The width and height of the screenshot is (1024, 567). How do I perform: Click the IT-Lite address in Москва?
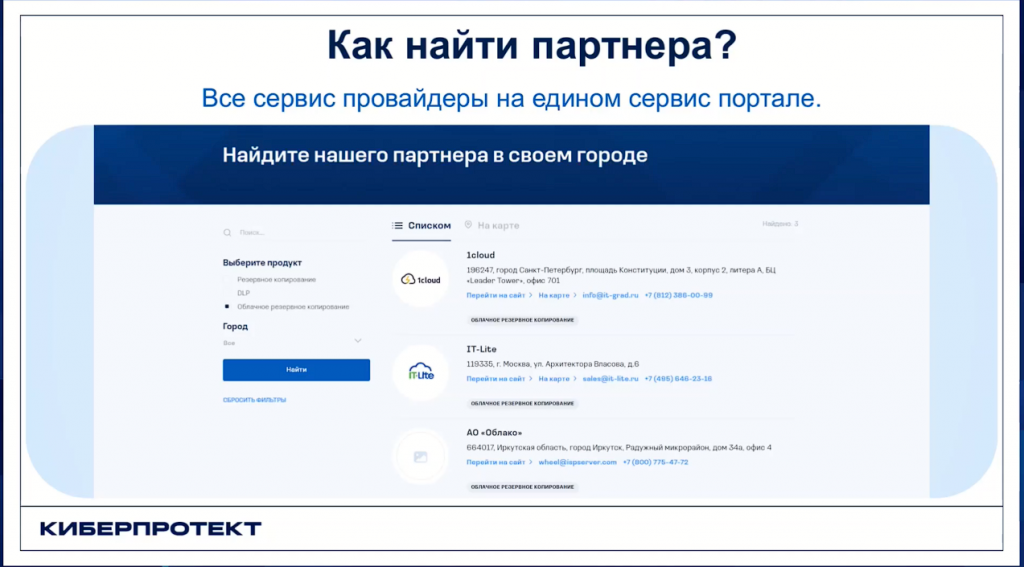click(x=552, y=364)
